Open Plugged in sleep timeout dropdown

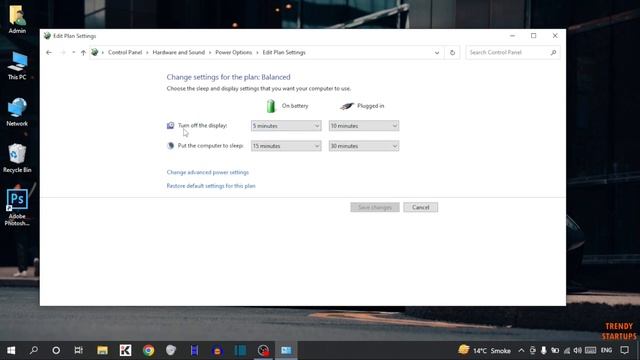pyautogui.click(x=364, y=146)
